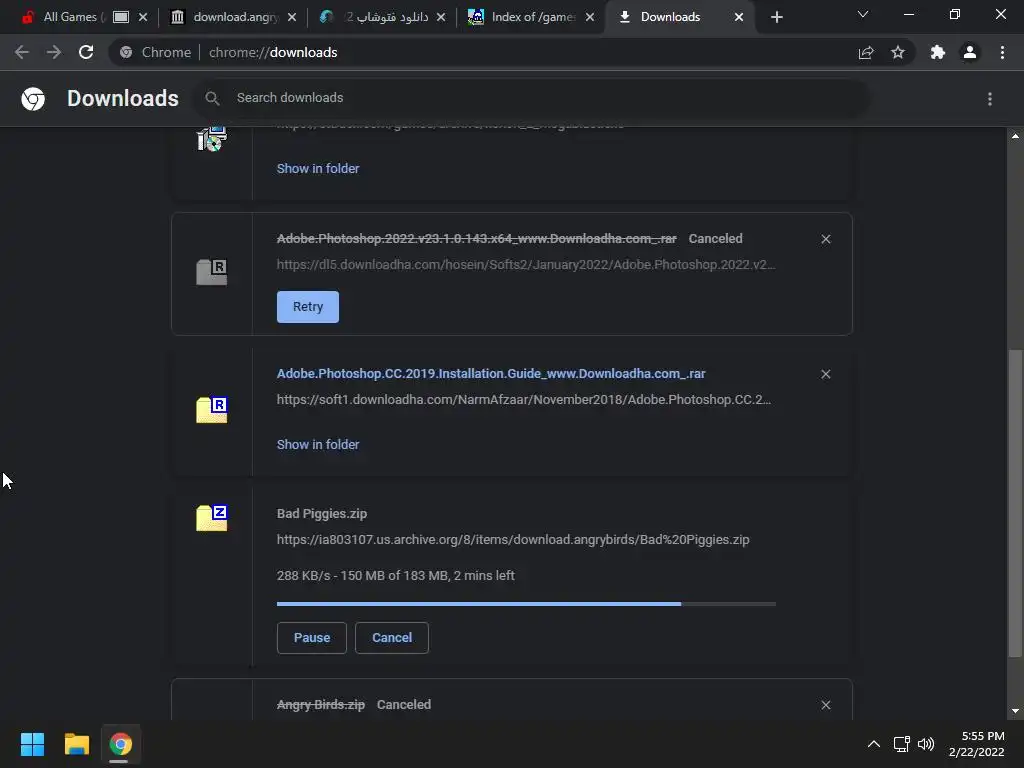
Task: Click the browser forward arrow
Action: [x=54, y=52]
